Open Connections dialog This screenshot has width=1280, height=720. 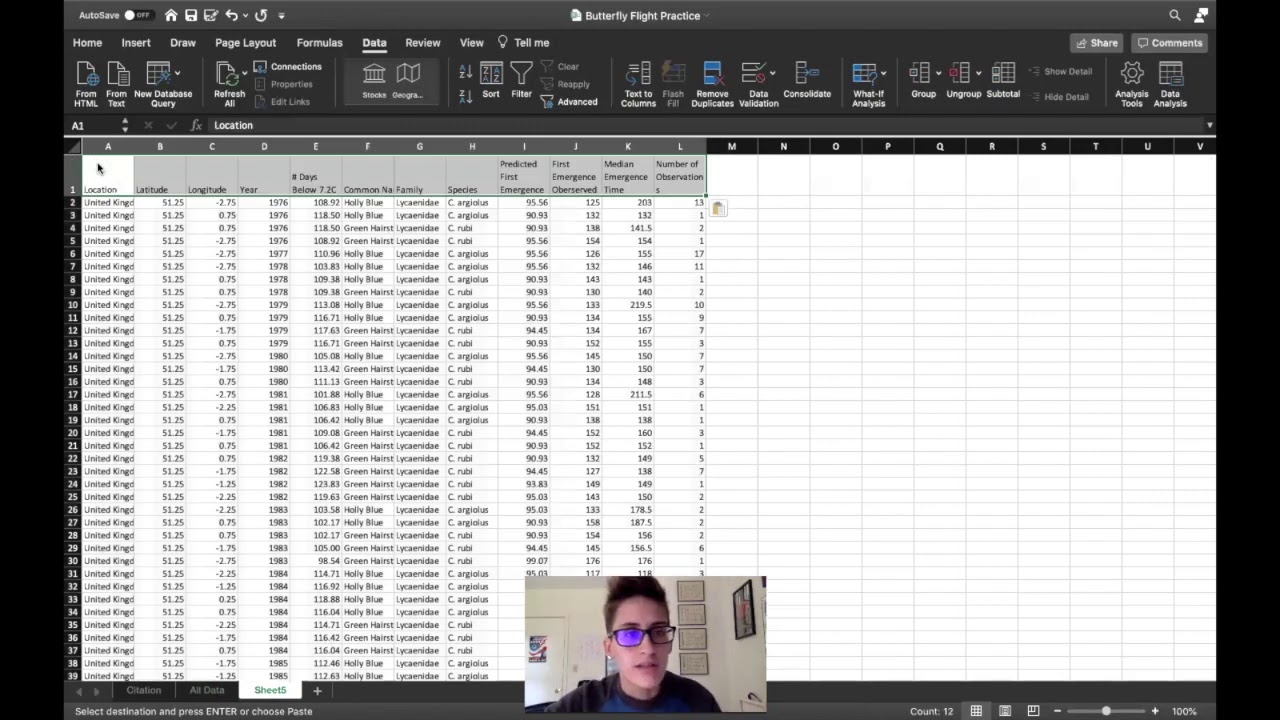(288, 67)
